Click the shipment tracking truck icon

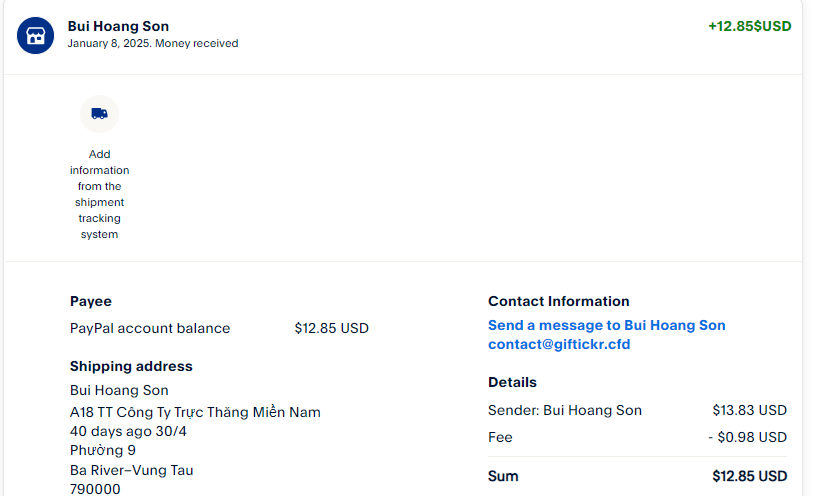click(99, 114)
